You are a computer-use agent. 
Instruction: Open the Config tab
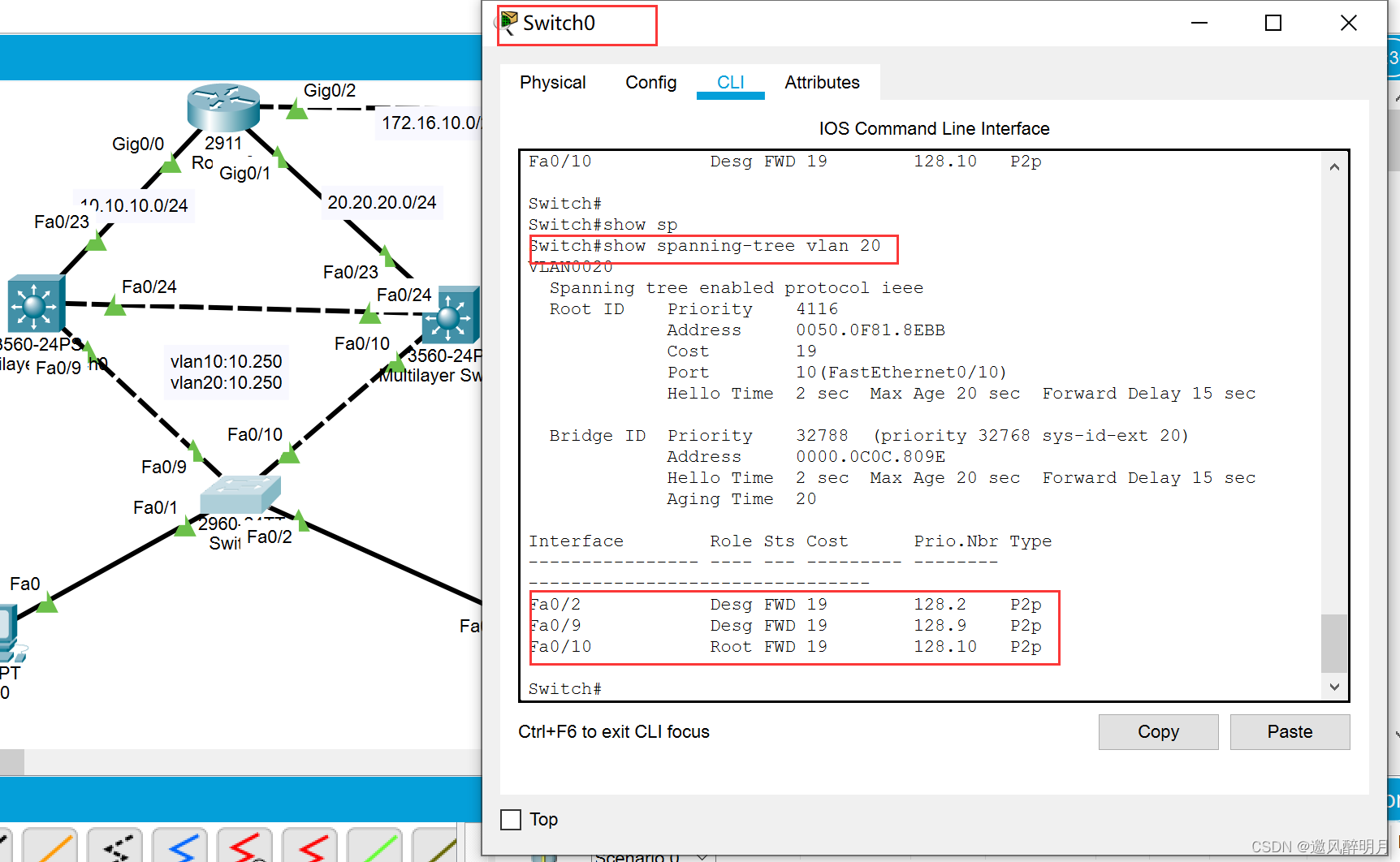coord(650,83)
